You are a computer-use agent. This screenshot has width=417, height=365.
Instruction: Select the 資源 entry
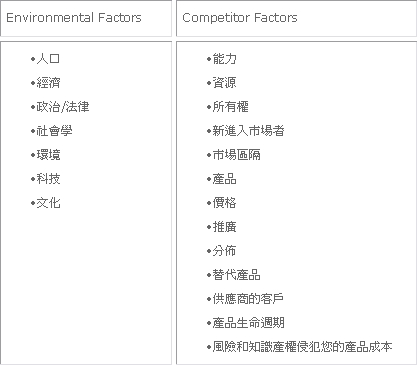point(224,83)
